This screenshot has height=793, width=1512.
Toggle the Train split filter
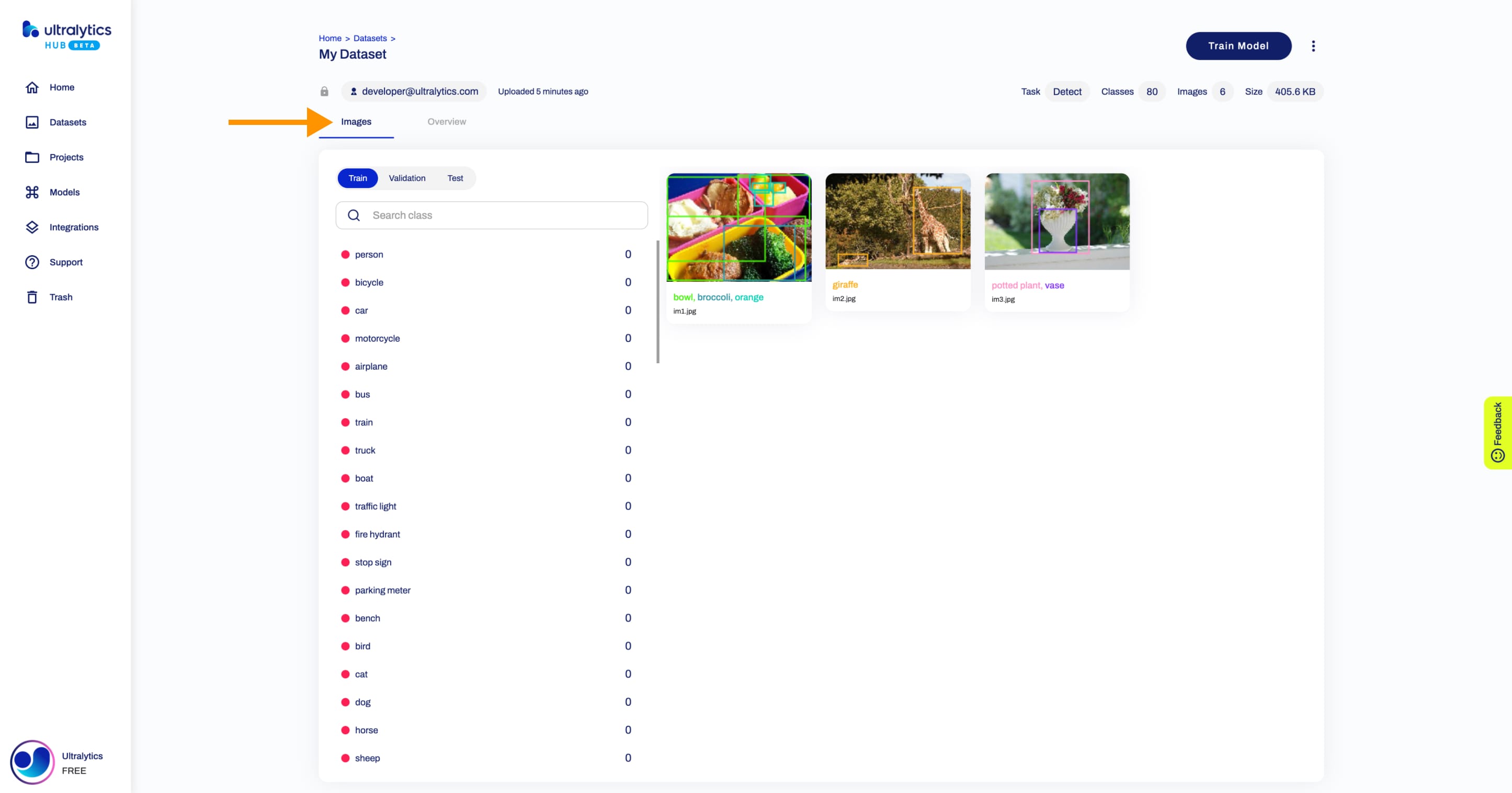357,178
